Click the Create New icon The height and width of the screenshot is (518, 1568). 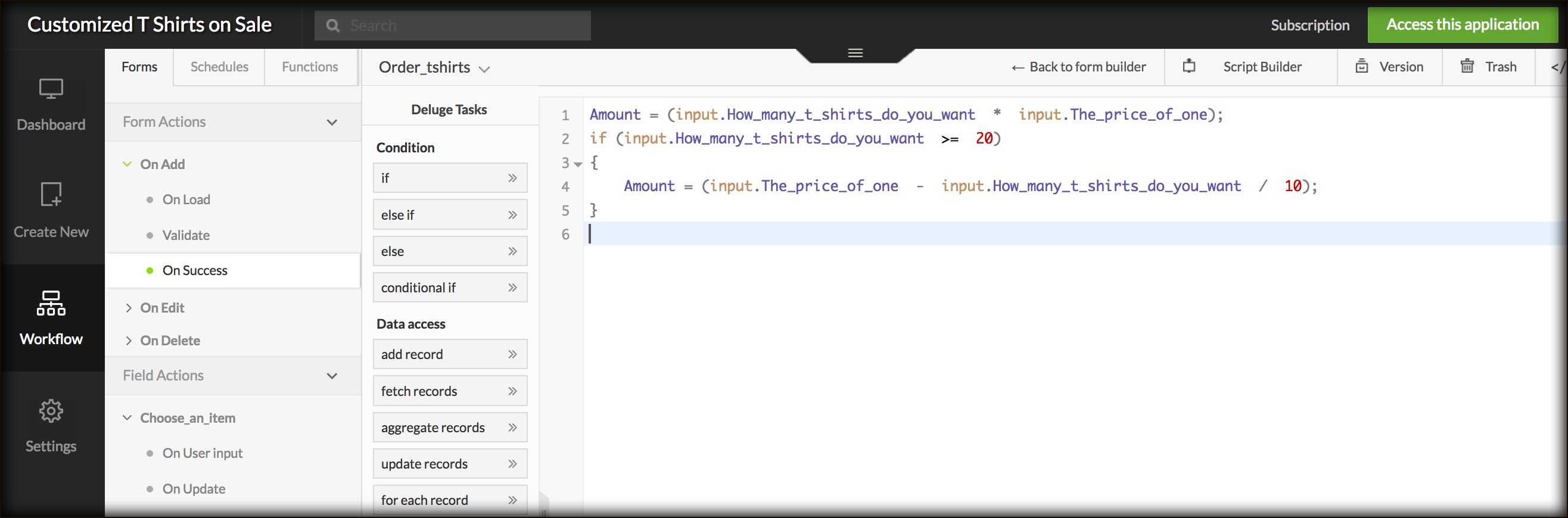[51, 195]
